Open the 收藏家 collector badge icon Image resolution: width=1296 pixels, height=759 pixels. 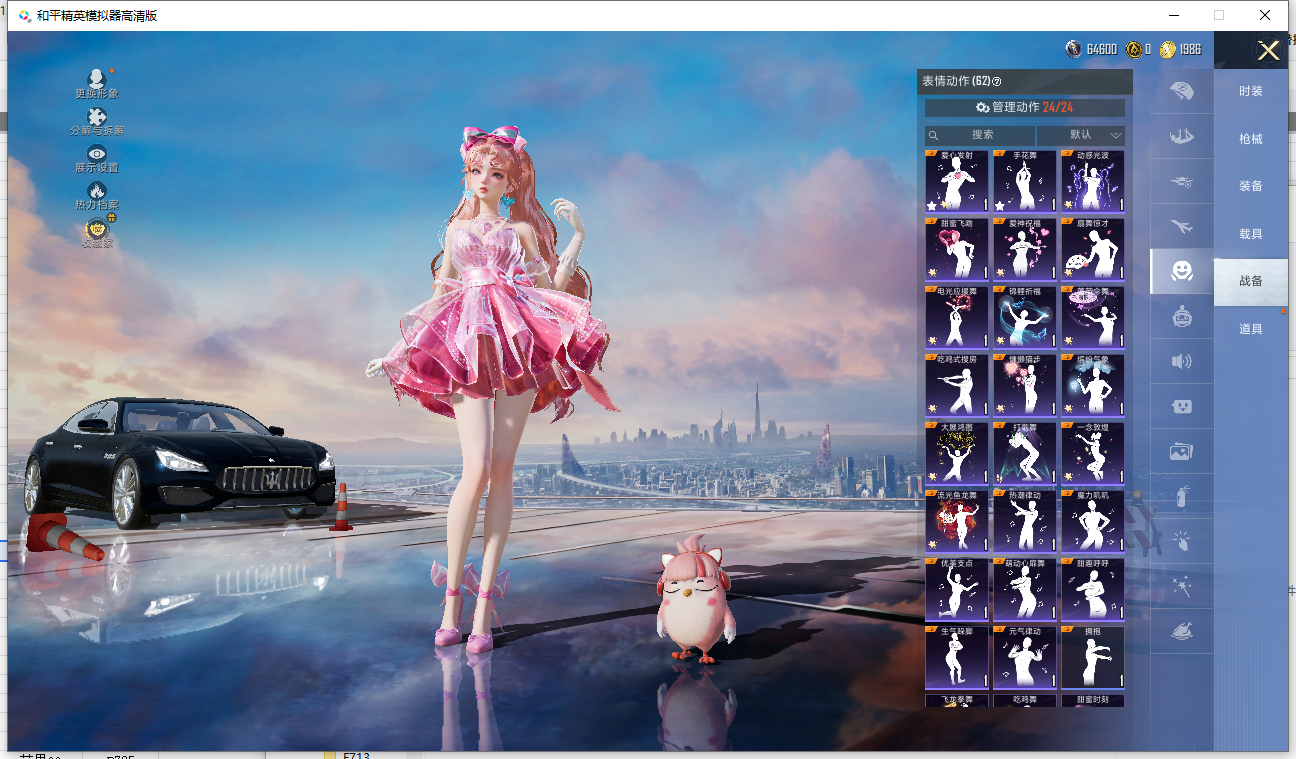[x=97, y=229]
